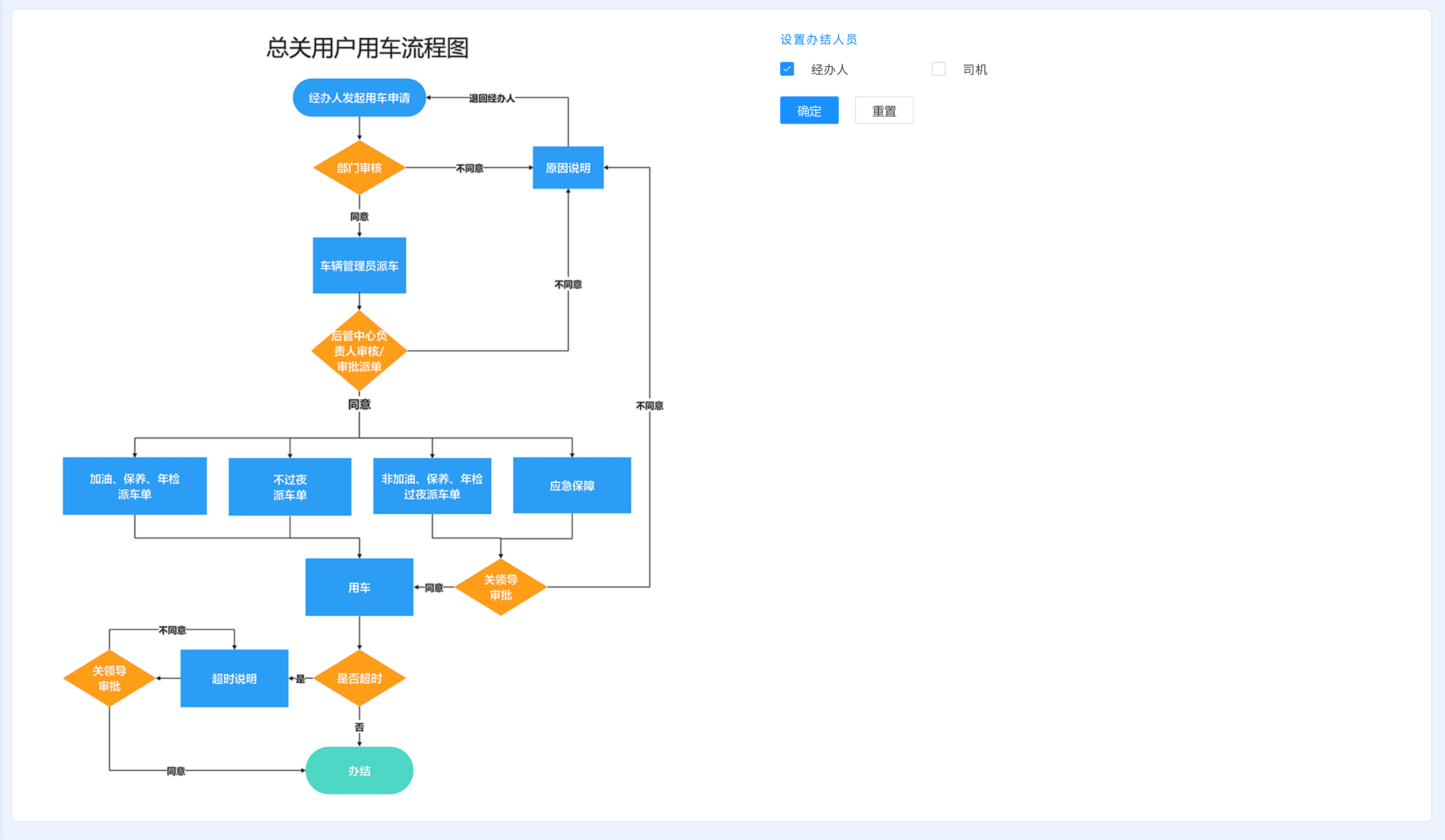Click the 用车 process box
Image resolution: width=1445 pixels, height=840 pixels.
click(x=359, y=587)
